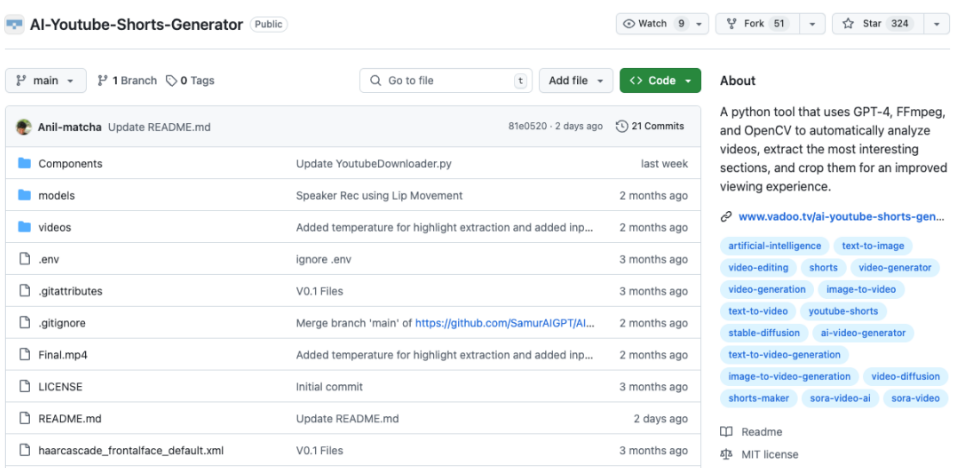Open the main branch dropdown

click(46, 80)
